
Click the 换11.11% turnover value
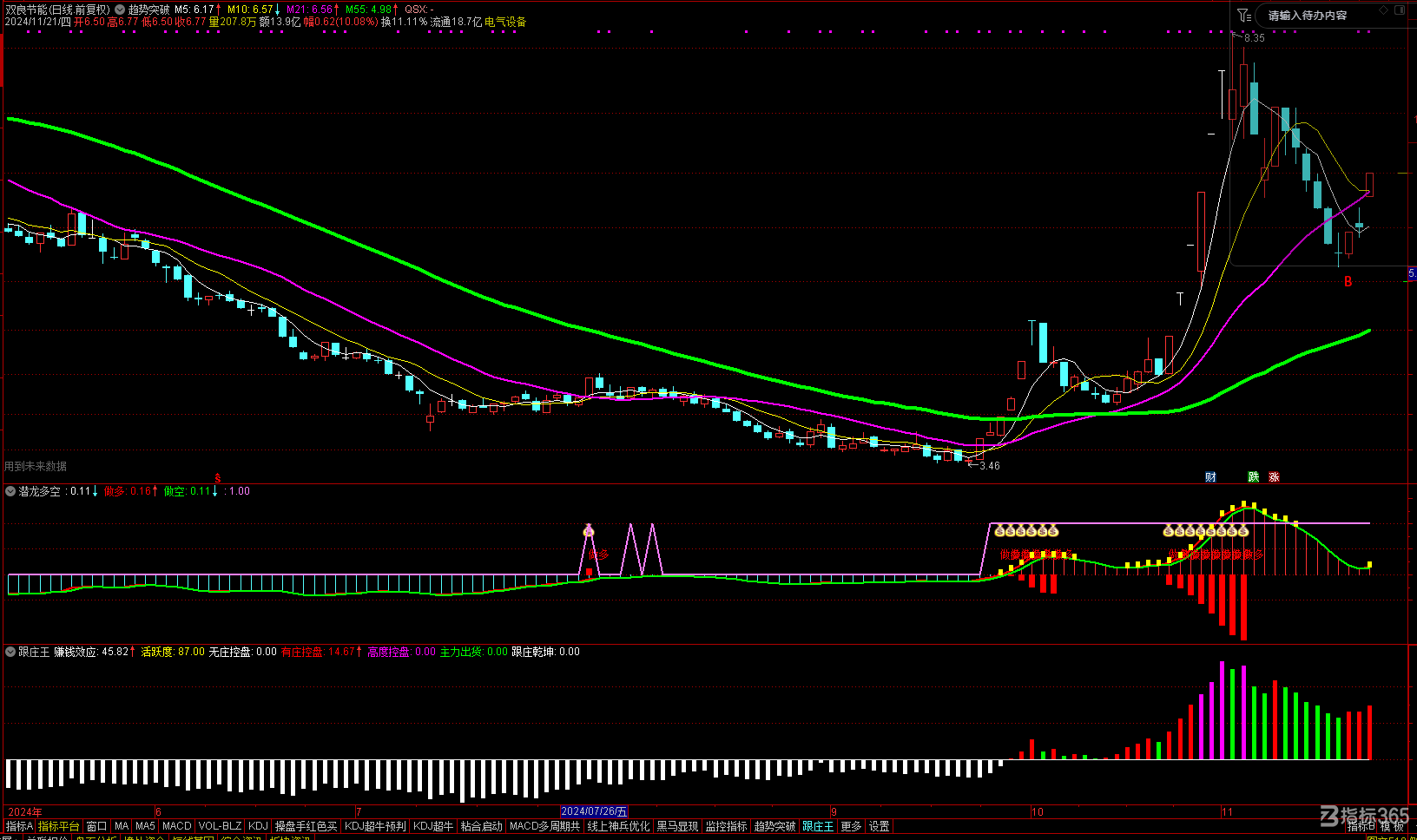[x=404, y=22]
